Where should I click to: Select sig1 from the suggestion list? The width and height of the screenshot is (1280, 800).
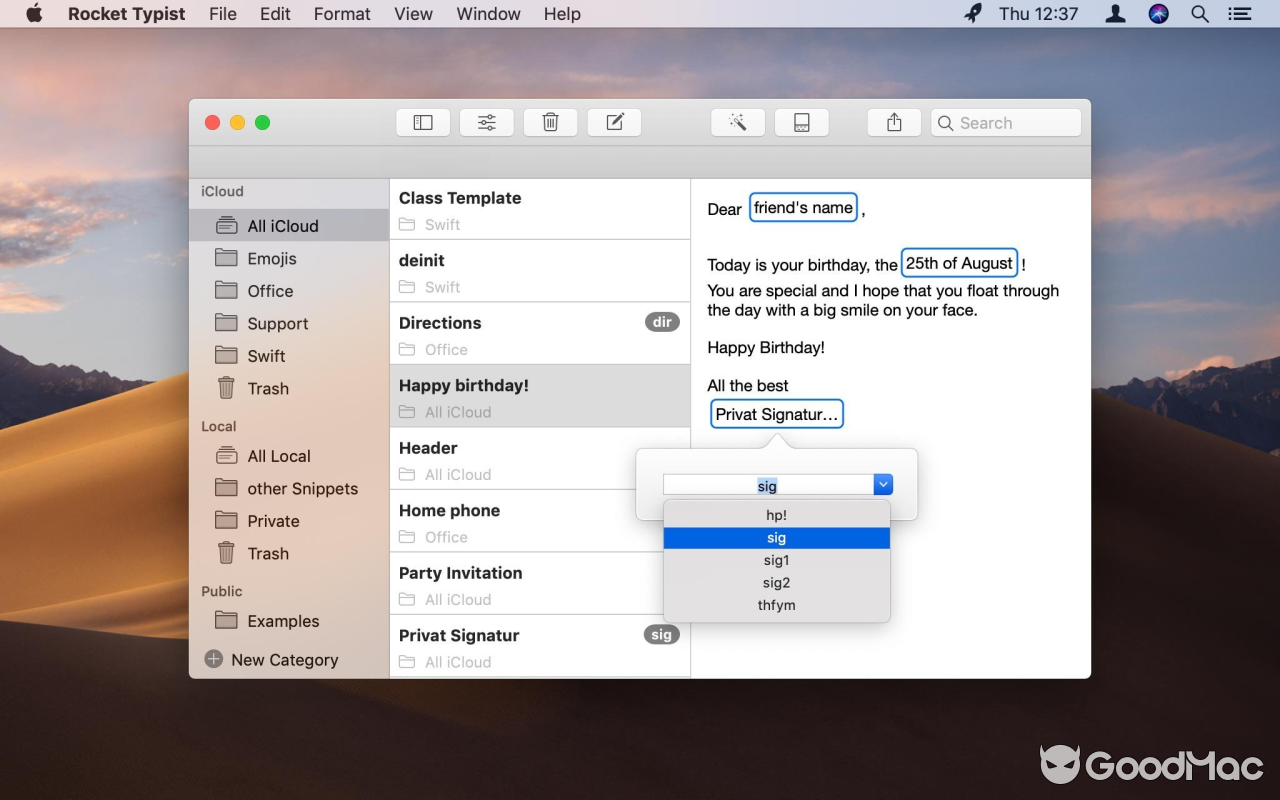[x=777, y=560]
